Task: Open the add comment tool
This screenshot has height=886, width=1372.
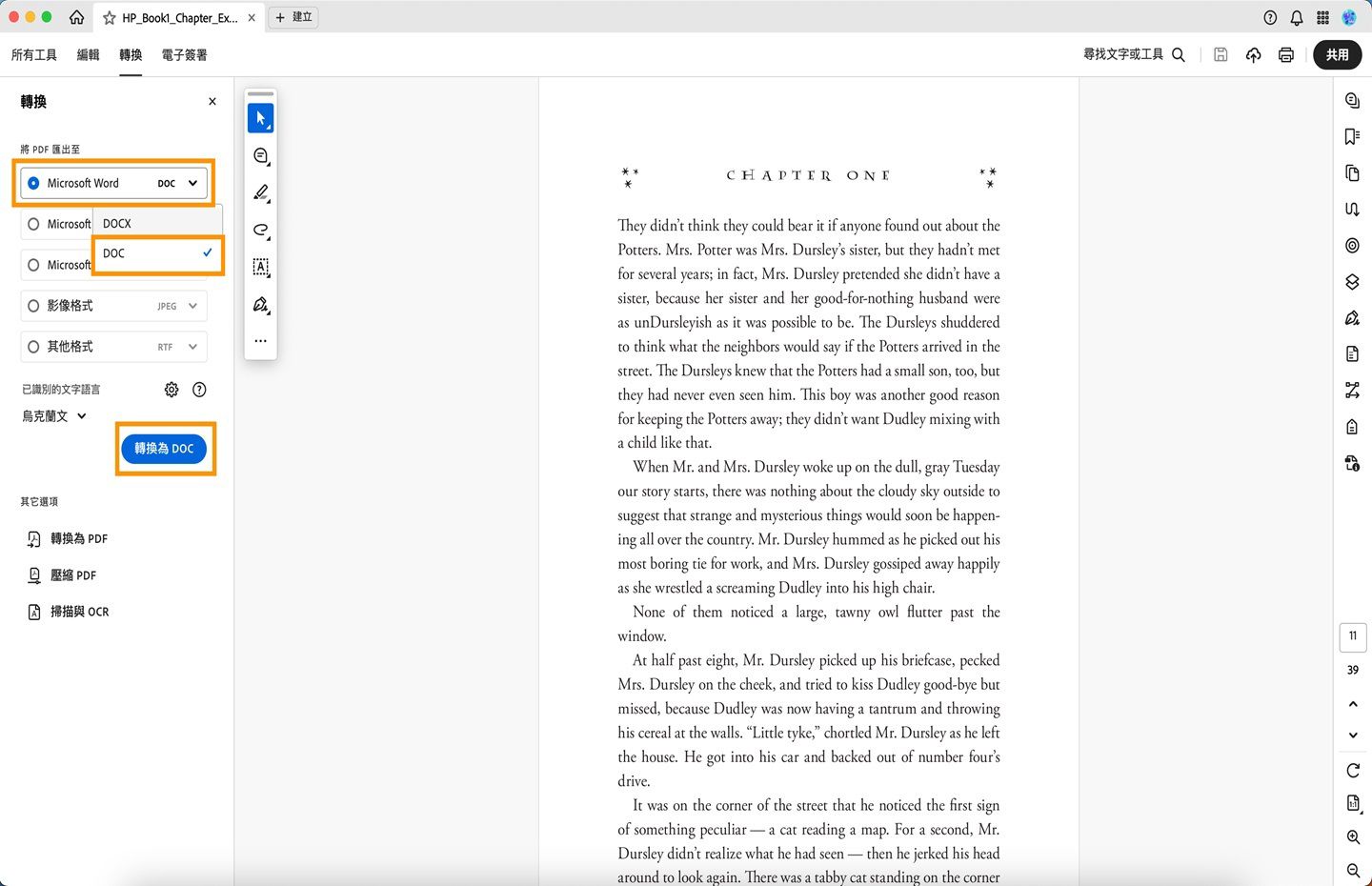Action: click(259, 155)
